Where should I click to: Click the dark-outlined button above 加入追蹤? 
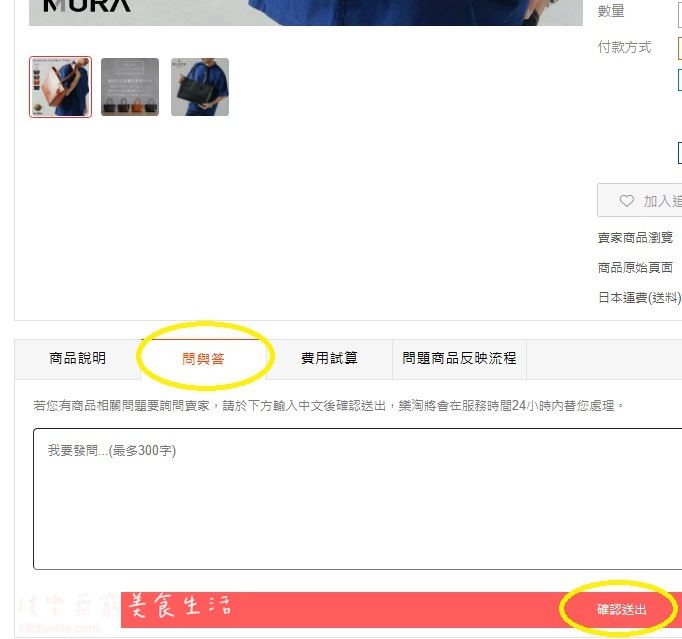pyautogui.click(x=680, y=153)
